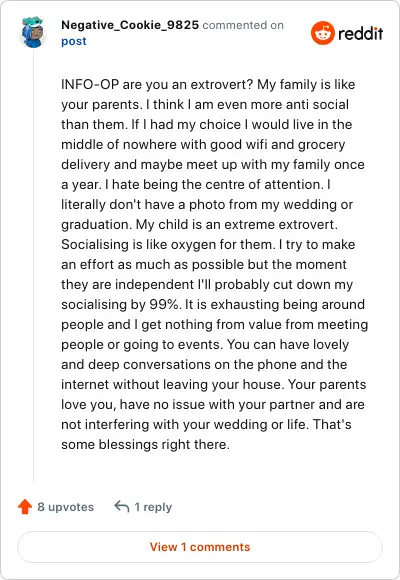
Task: Click the curved reply arrow icon
Action: 122,506
